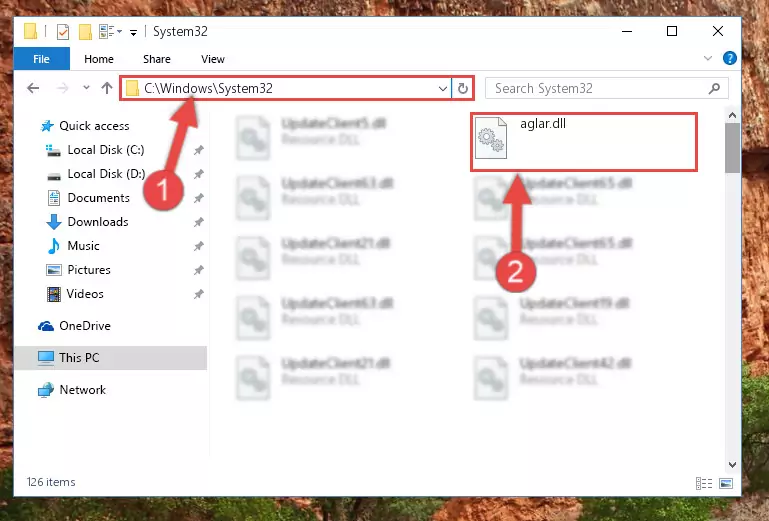This screenshot has width=769, height=521.
Task: Go forward with the right arrow
Action: (x=62, y=88)
